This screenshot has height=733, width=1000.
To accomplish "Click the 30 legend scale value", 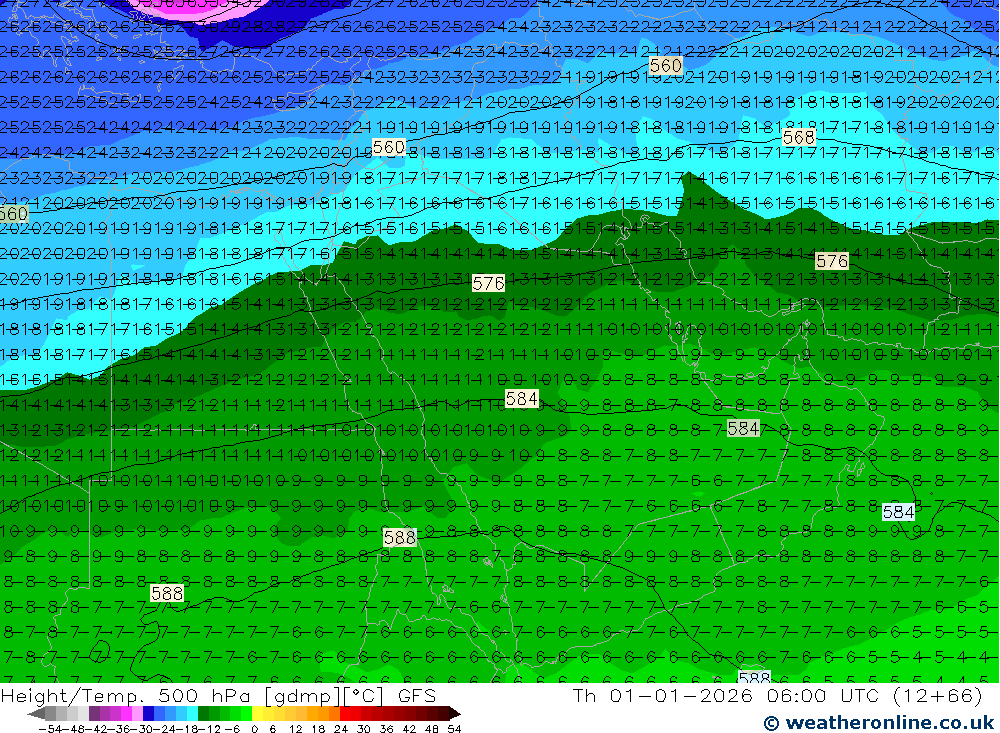I will coord(364,729).
